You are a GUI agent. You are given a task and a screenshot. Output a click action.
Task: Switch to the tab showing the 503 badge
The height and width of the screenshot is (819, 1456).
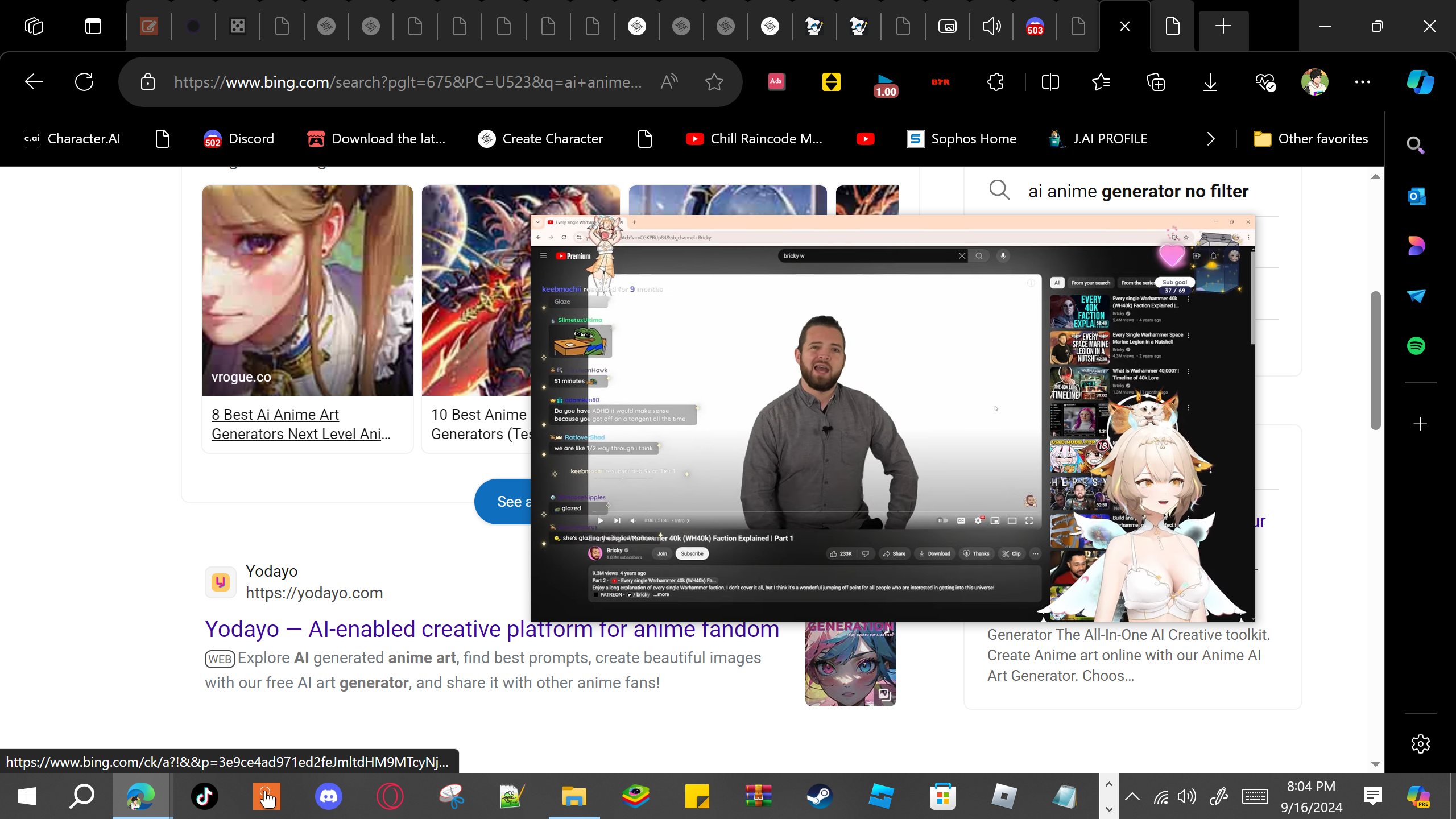pos(1035,26)
